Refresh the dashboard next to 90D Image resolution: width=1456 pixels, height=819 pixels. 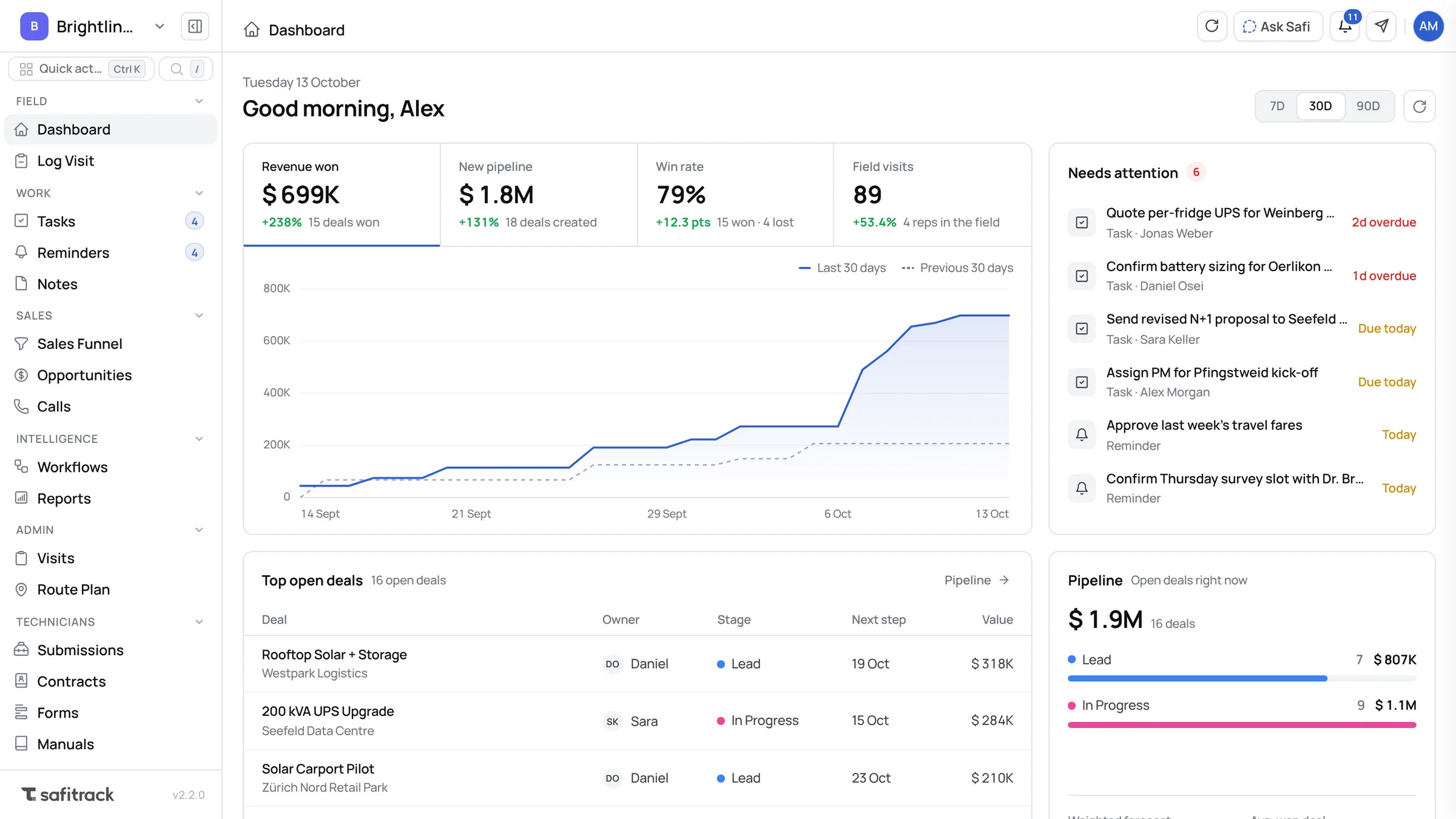tap(1419, 106)
